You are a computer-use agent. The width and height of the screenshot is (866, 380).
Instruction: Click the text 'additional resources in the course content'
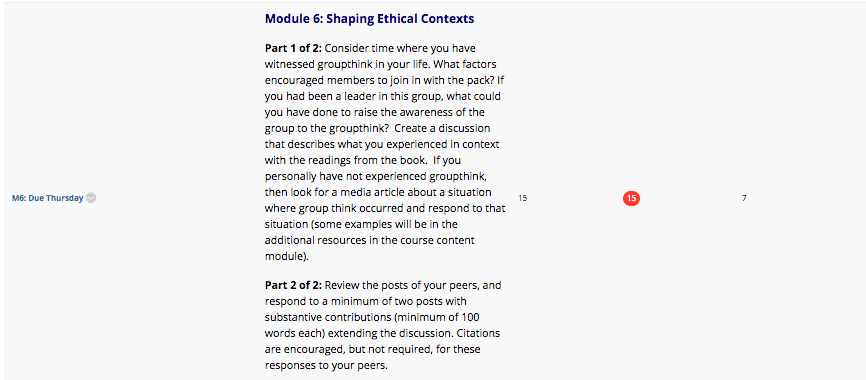(369, 241)
